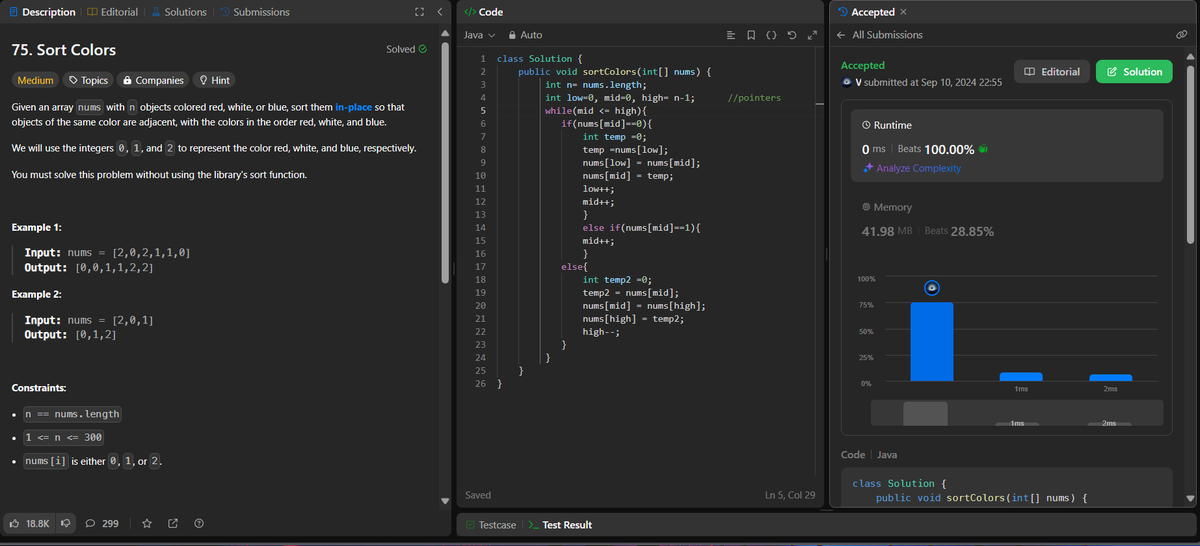
Task: Star this problem as favorite
Action: coord(147,523)
